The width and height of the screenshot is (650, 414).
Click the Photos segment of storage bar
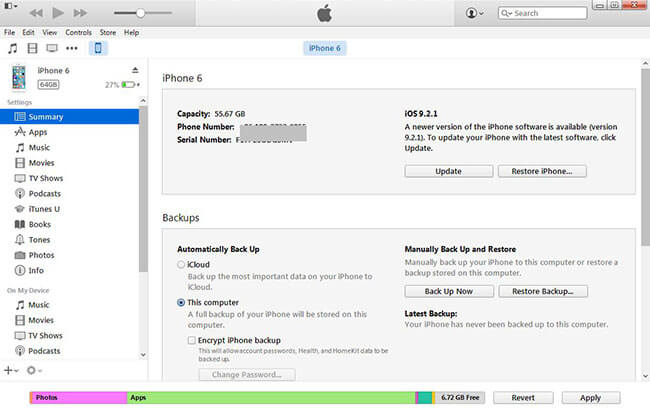point(79,397)
